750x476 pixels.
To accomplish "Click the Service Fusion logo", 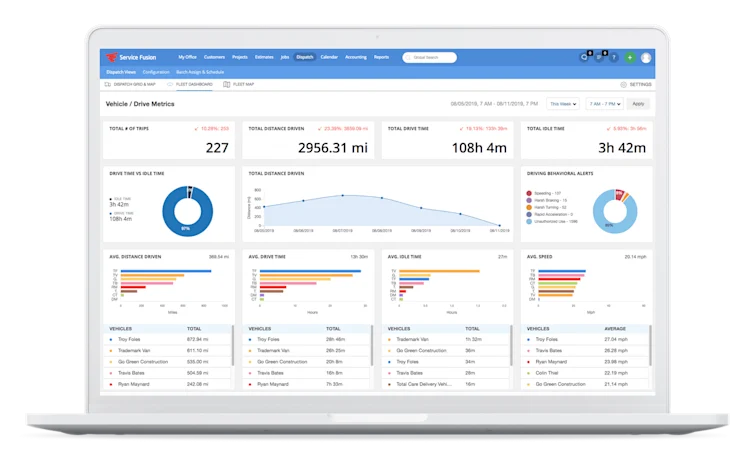I will [131, 57].
